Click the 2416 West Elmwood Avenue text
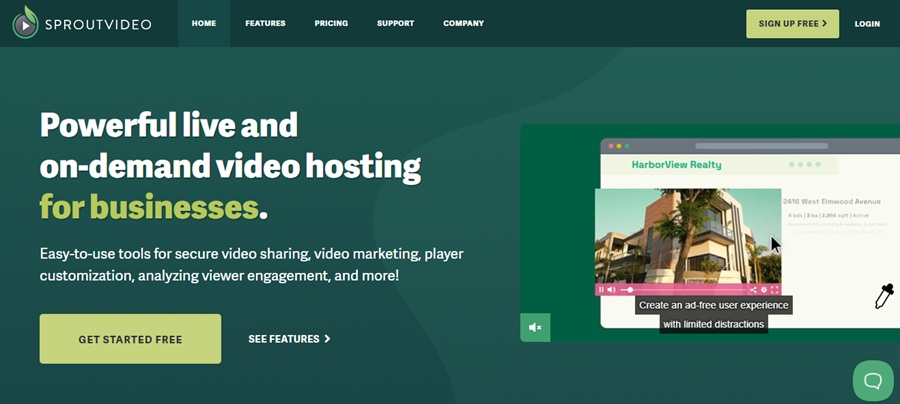 832,201
